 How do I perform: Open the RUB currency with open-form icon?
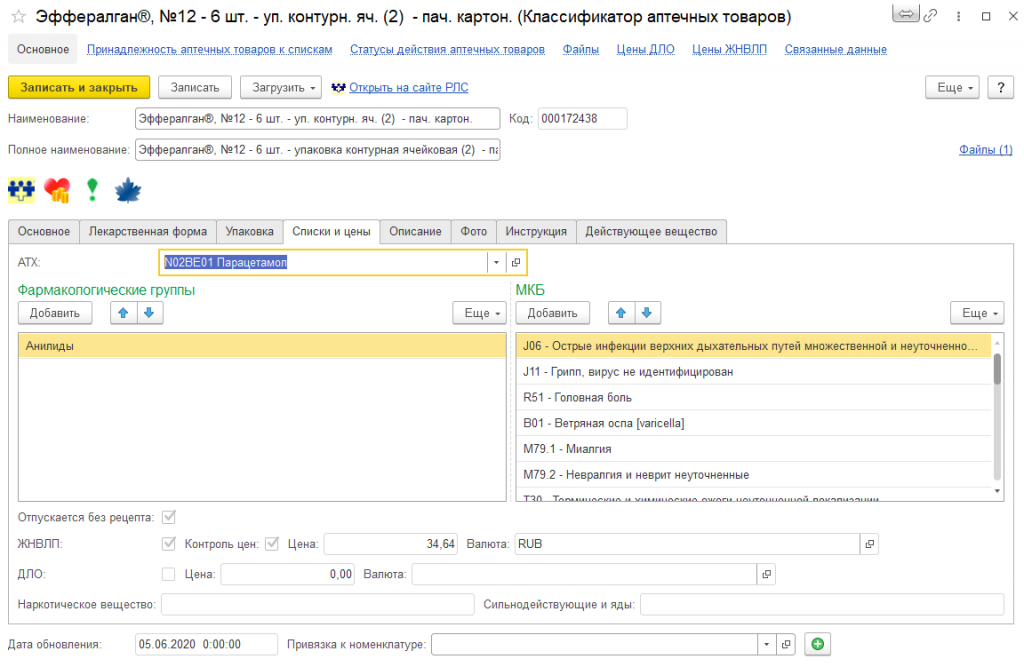(x=869, y=544)
